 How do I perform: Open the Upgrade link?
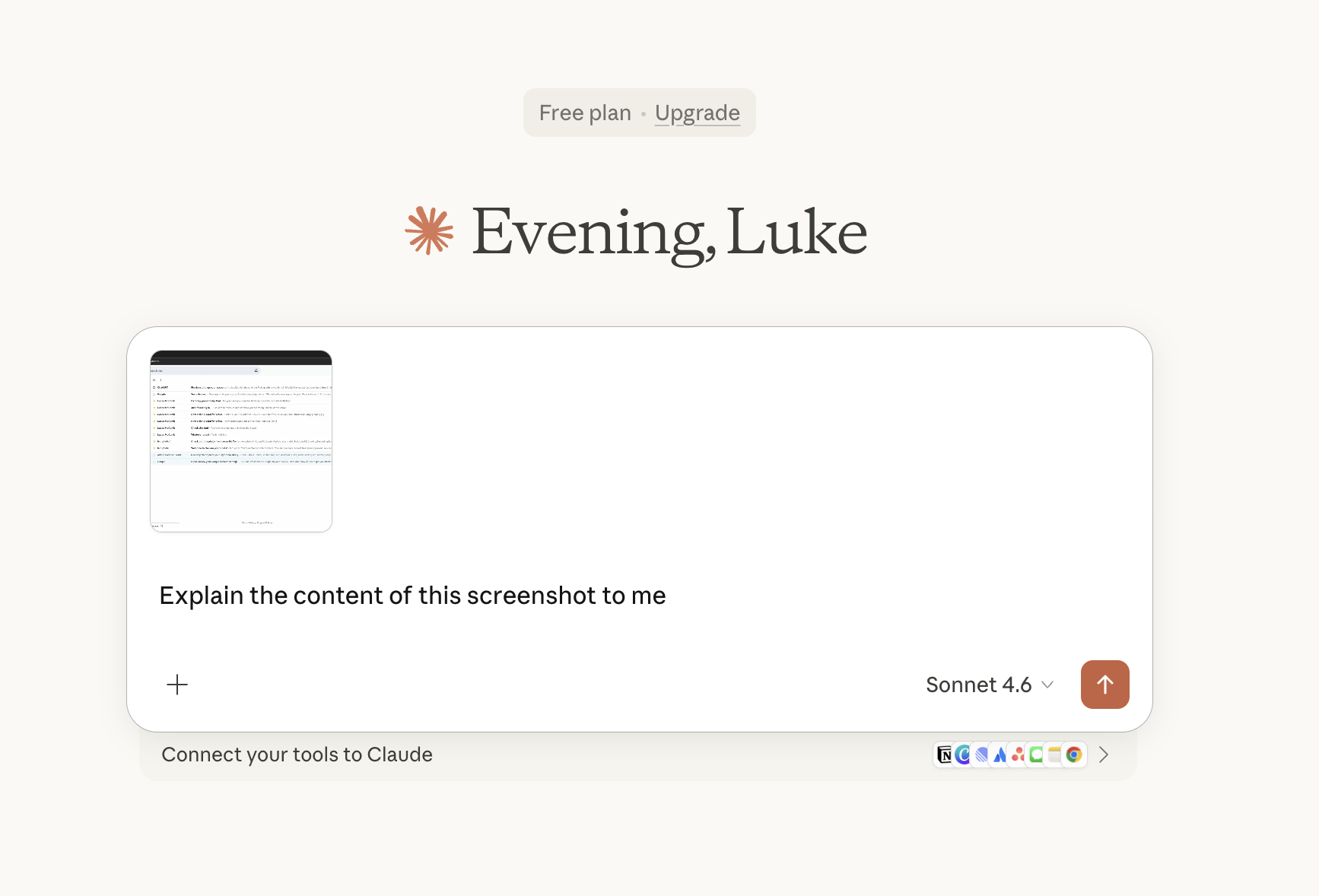(x=698, y=113)
